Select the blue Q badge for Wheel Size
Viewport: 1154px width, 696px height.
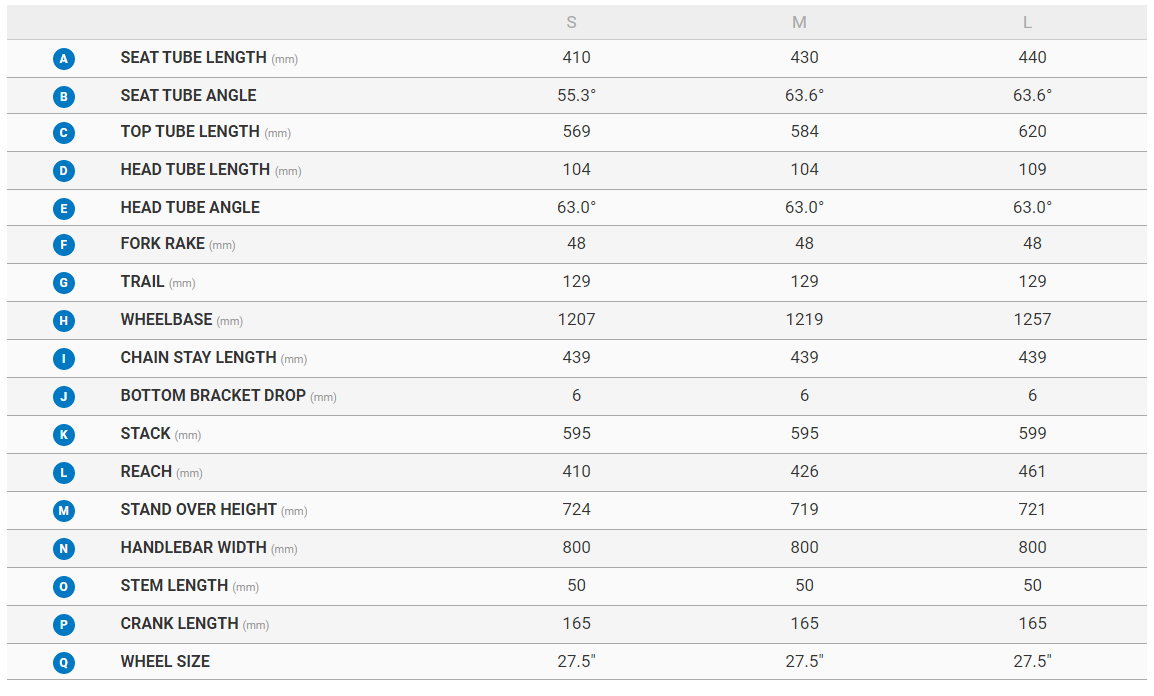[64, 662]
